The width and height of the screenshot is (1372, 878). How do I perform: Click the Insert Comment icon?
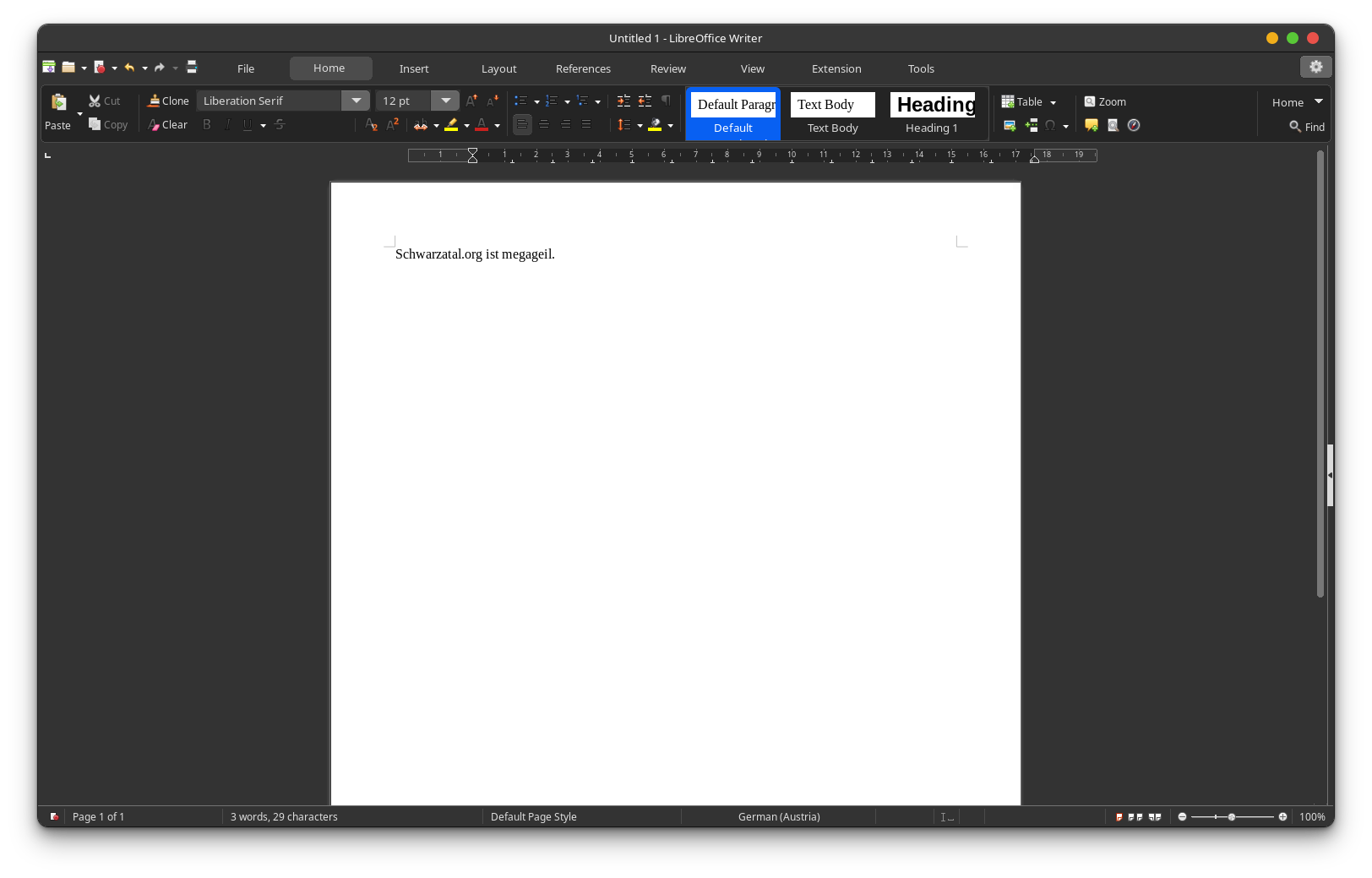(x=1092, y=126)
